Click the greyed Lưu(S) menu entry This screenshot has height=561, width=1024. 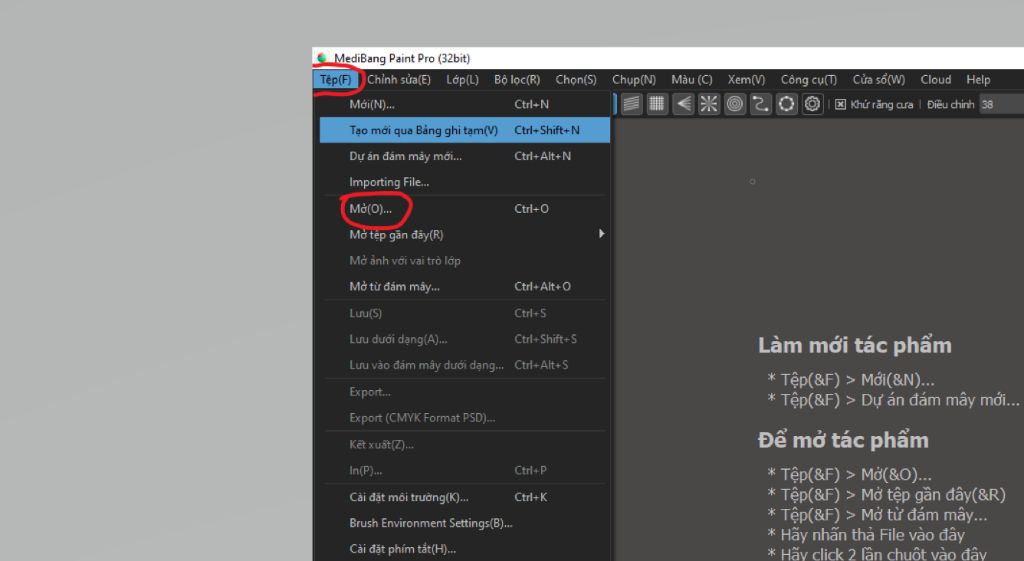[465, 313]
